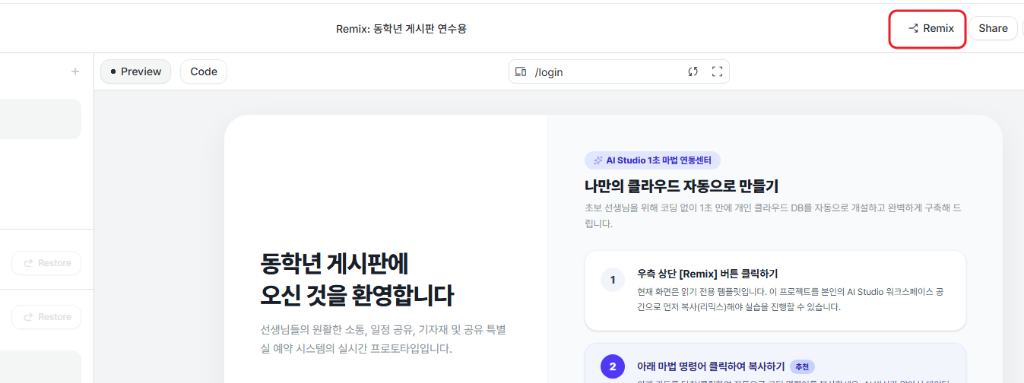Click the step number 1 circle

613,280
